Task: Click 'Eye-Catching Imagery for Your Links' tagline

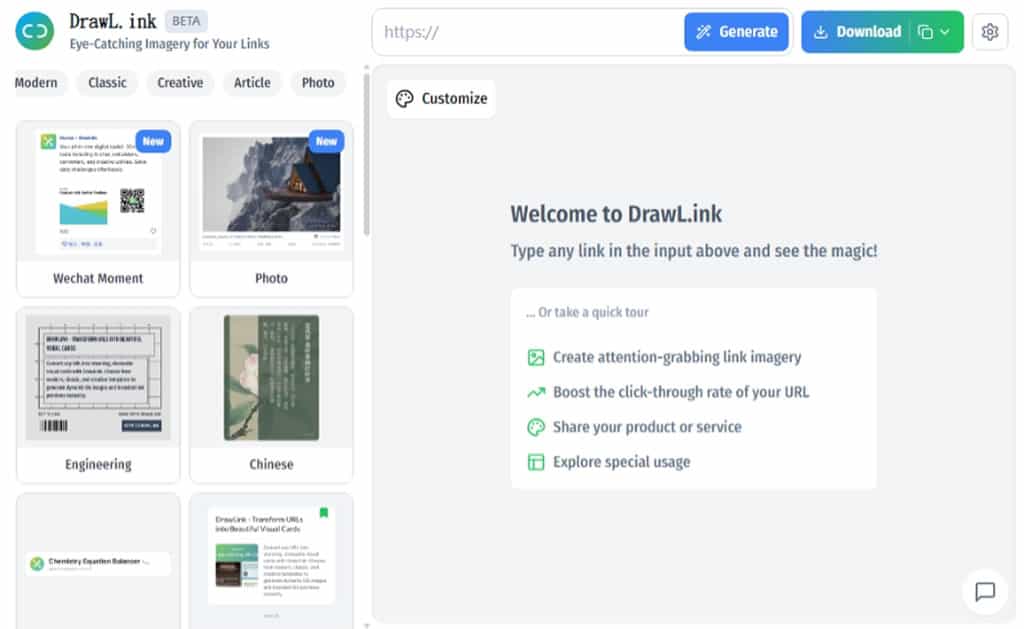Action: pos(169,44)
